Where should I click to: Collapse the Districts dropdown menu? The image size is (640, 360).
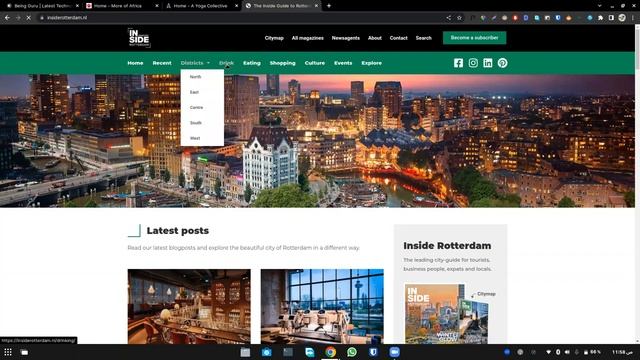pyautogui.click(x=195, y=63)
